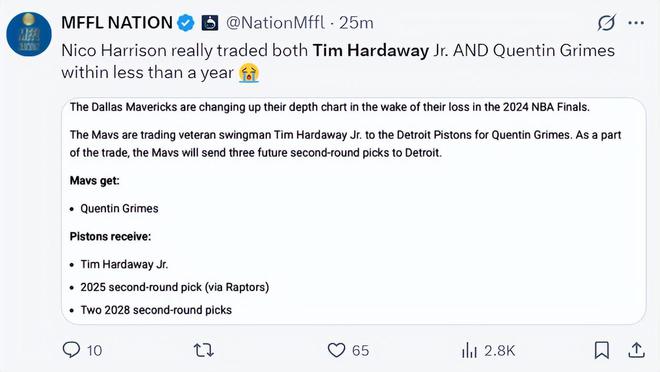
Task: Click the crying face emoji
Action: (249, 73)
